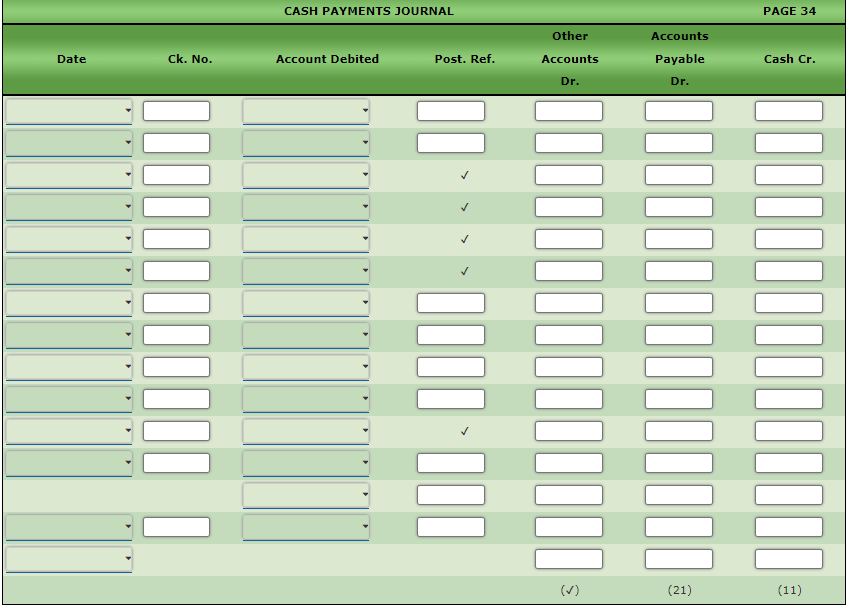Click the fourth row's Cash Cr. field

coord(789,207)
